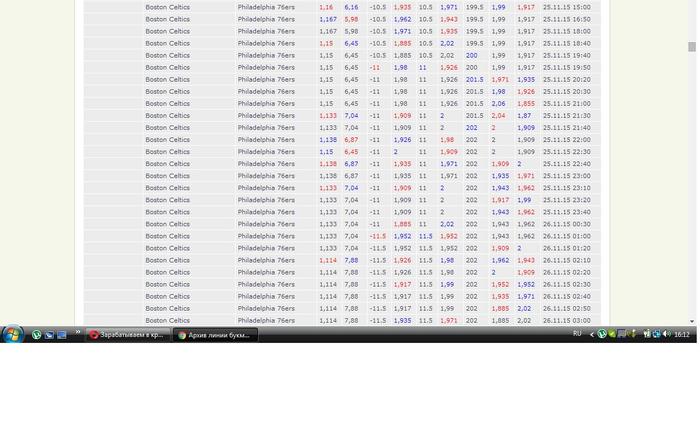Select the timestamp 26.11.15 01:20
This screenshot has height=447, width=700.
click(x=567, y=248)
